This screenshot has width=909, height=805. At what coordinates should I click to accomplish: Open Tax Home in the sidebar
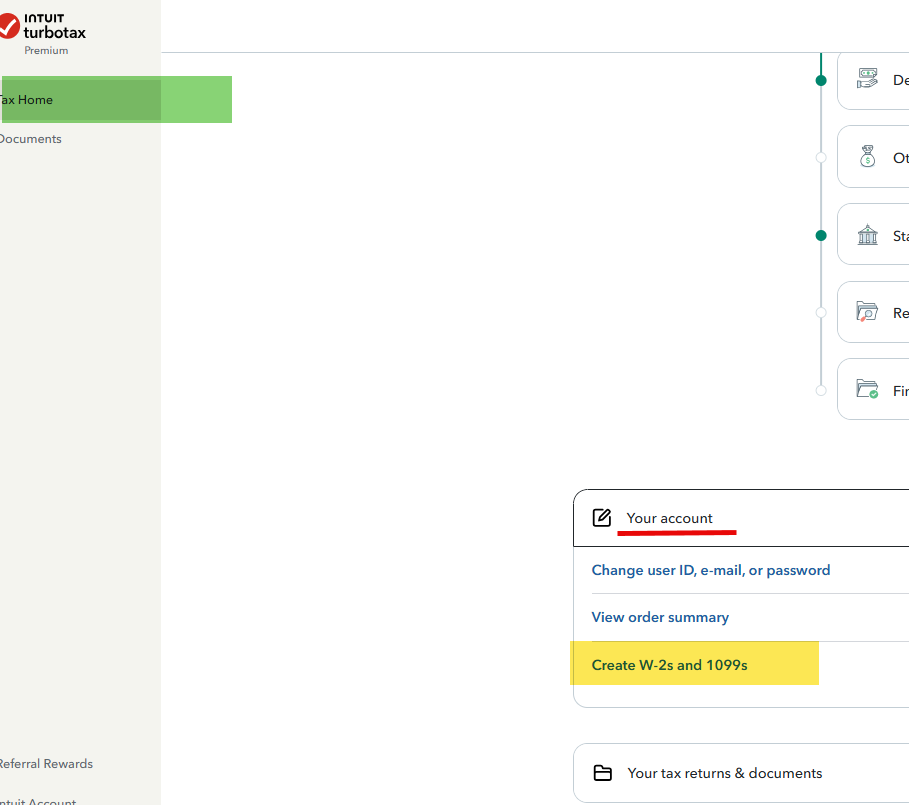click(x=28, y=100)
